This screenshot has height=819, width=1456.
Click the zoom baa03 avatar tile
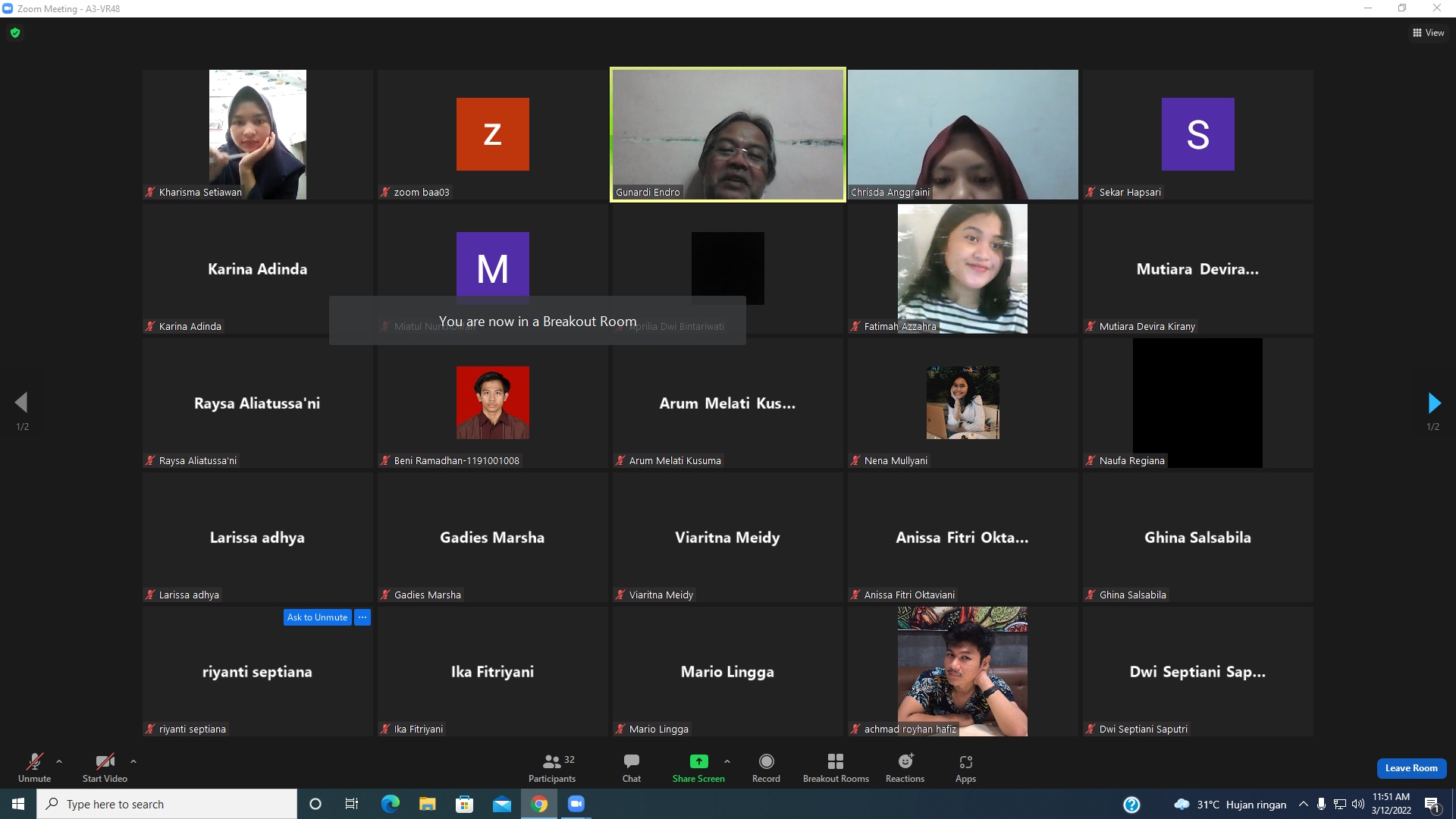[493, 134]
